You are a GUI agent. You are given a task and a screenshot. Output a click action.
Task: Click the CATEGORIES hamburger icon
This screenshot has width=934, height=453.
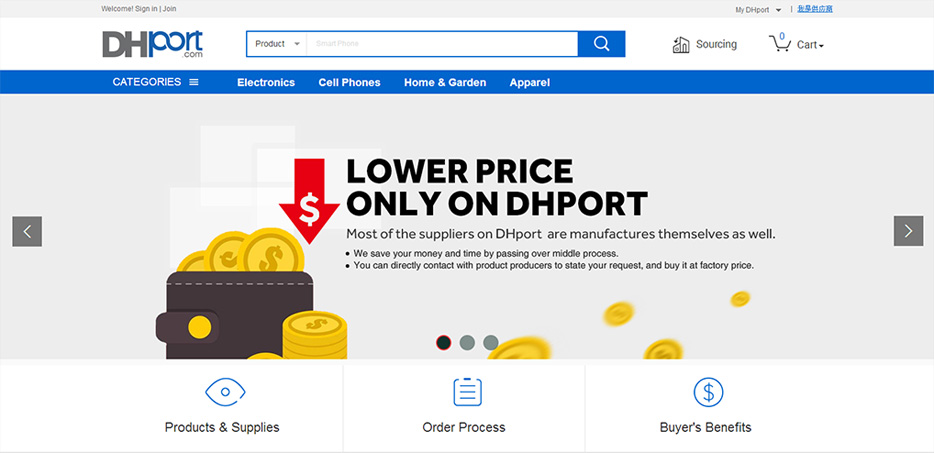194,82
